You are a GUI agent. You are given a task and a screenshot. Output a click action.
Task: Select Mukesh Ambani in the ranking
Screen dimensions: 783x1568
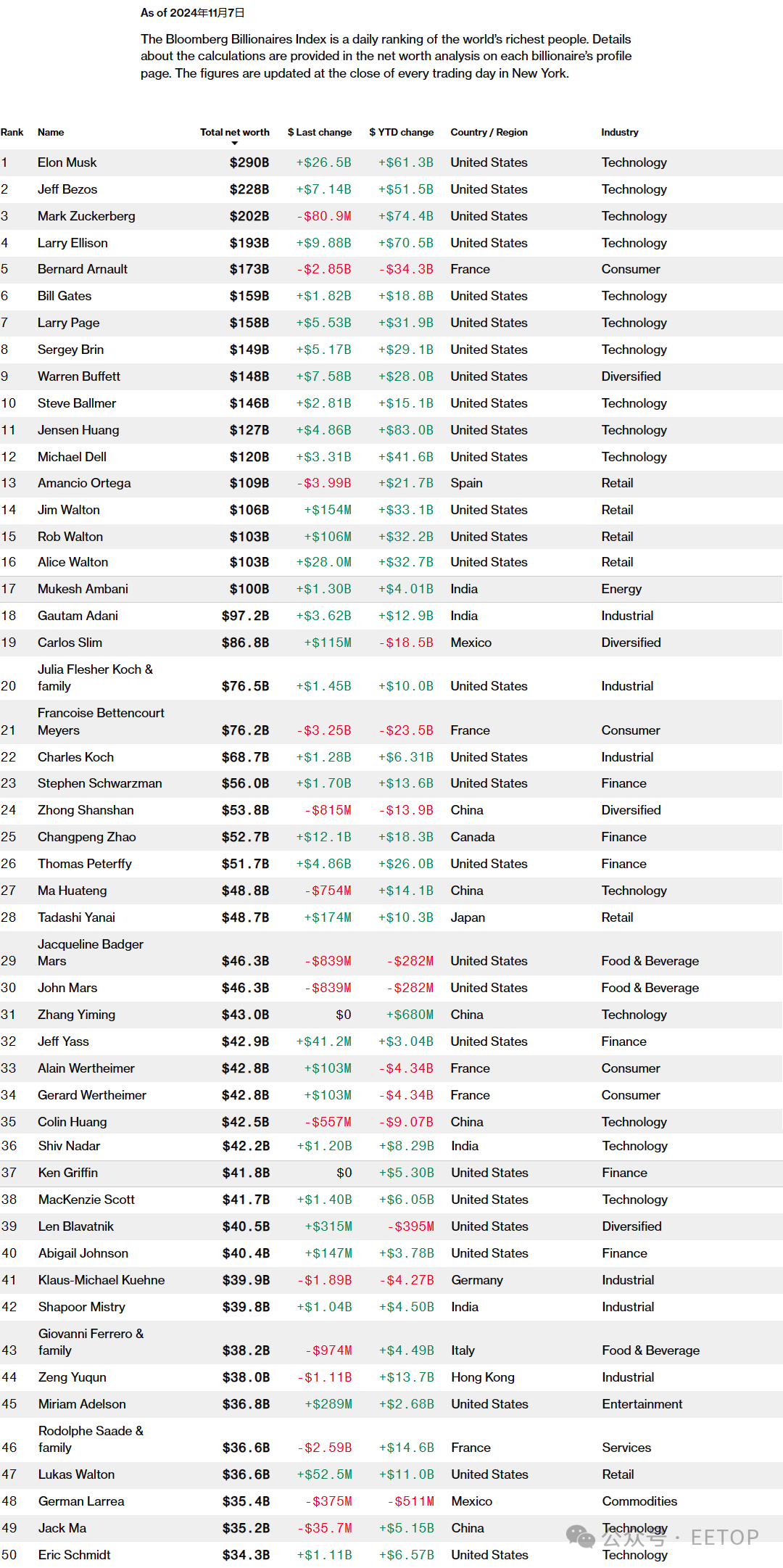[83, 589]
